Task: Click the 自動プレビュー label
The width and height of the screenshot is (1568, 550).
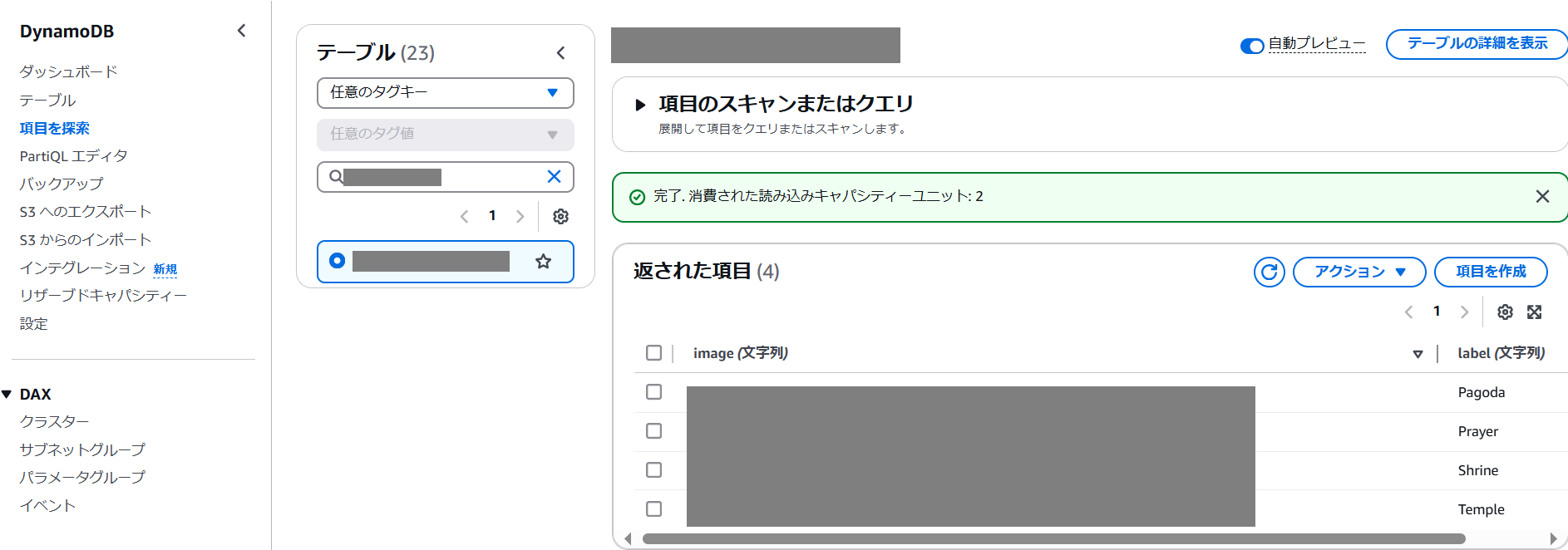Action: (1316, 44)
